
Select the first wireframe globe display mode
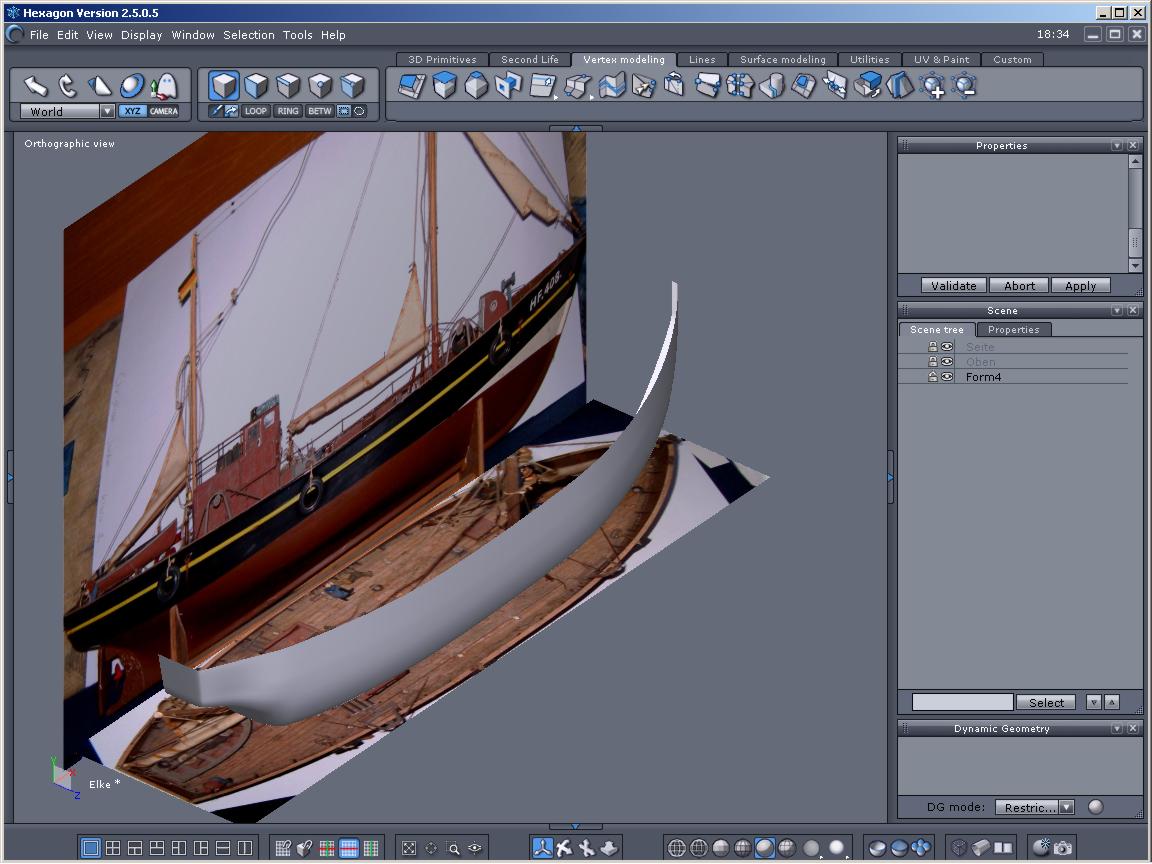pyautogui.click(x=676, y=848)
